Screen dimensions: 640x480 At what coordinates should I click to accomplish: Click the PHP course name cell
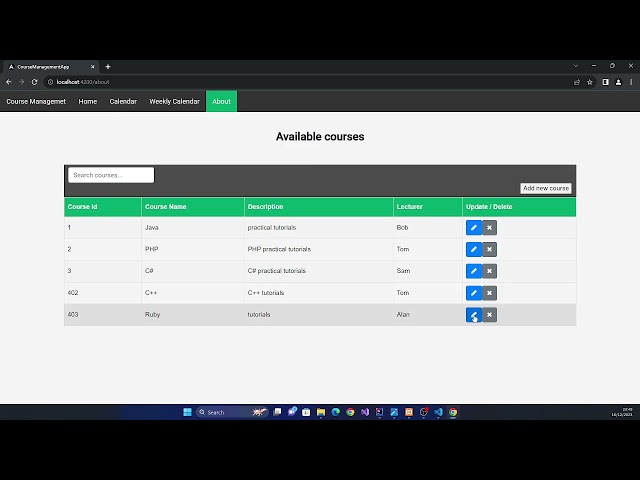pos(193,249)
